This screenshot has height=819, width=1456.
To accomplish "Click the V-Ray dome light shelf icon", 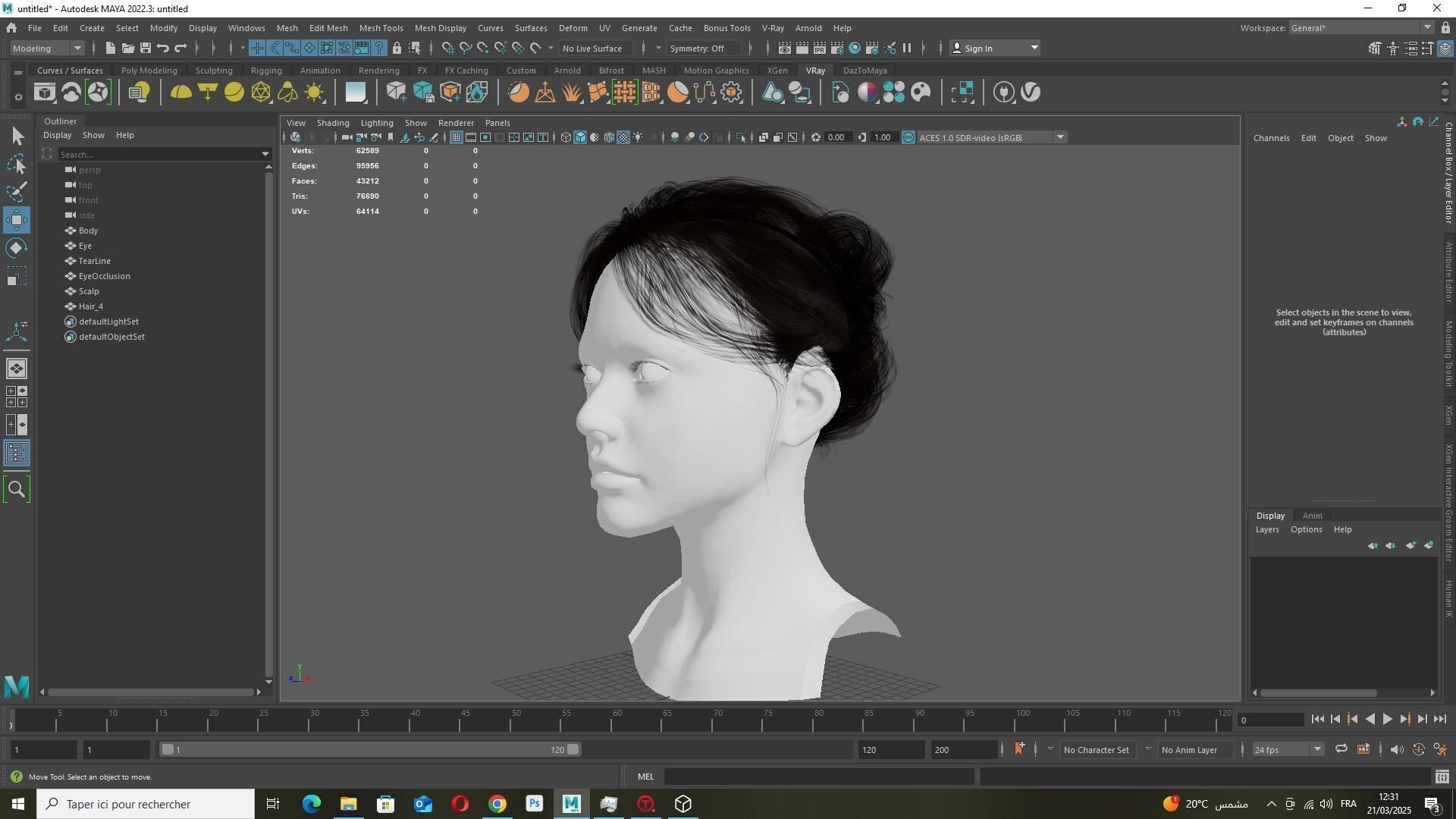I will 180,93.
